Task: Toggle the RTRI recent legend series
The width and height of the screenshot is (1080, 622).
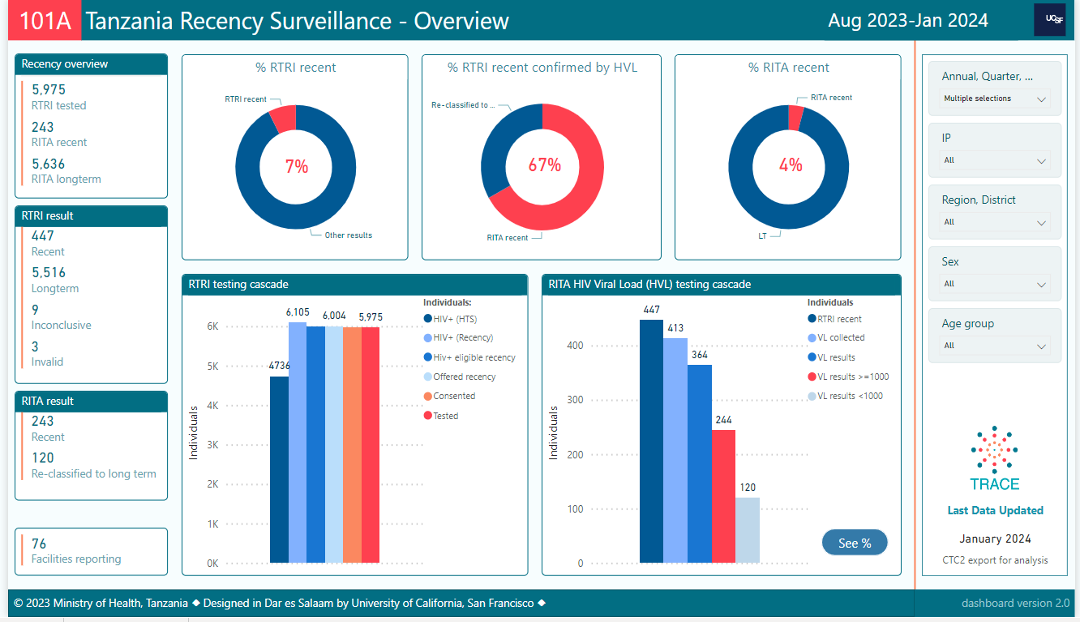Action: point(840,319)
